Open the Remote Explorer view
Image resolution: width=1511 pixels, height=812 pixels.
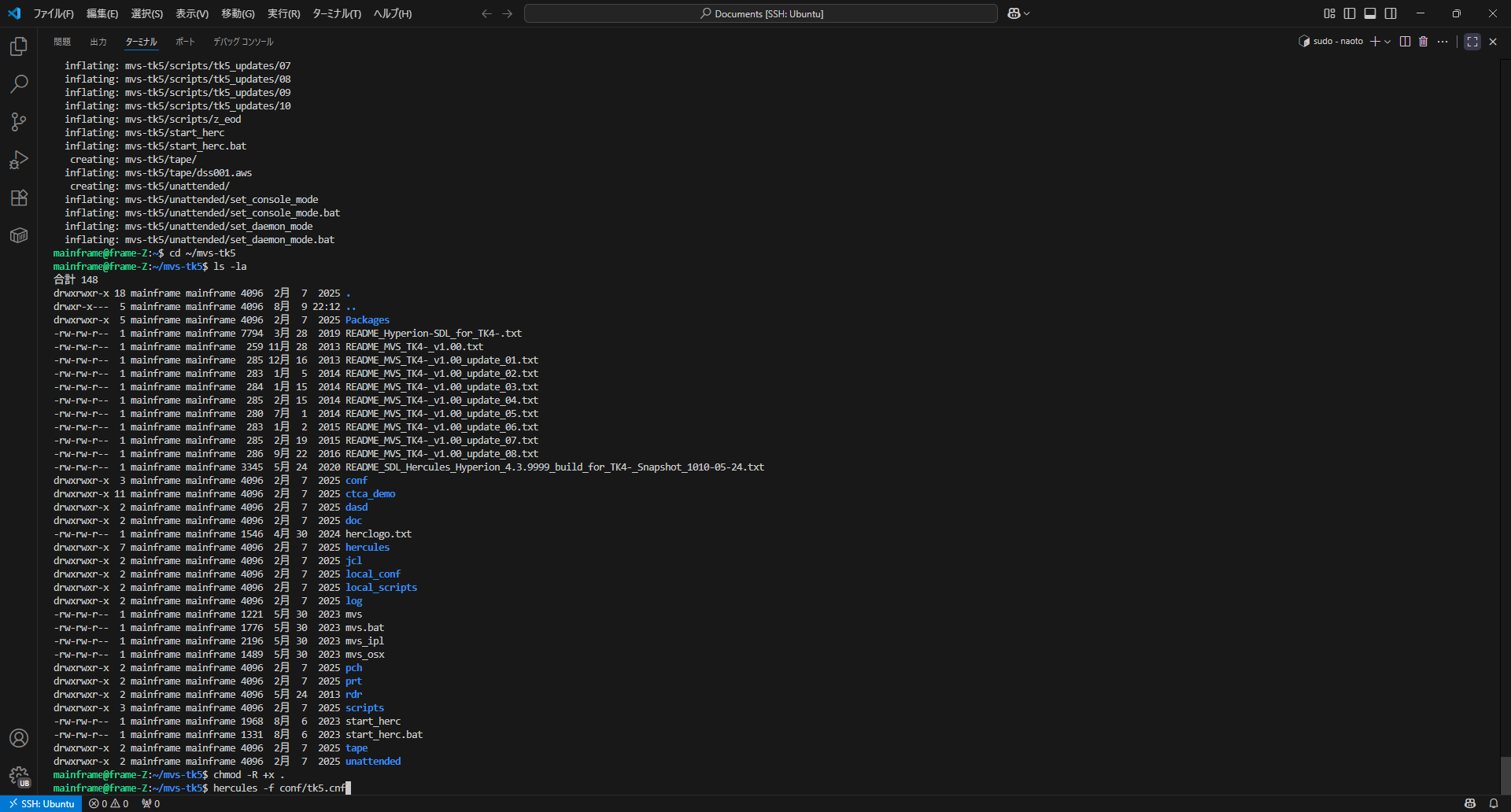tap(19, 235)
